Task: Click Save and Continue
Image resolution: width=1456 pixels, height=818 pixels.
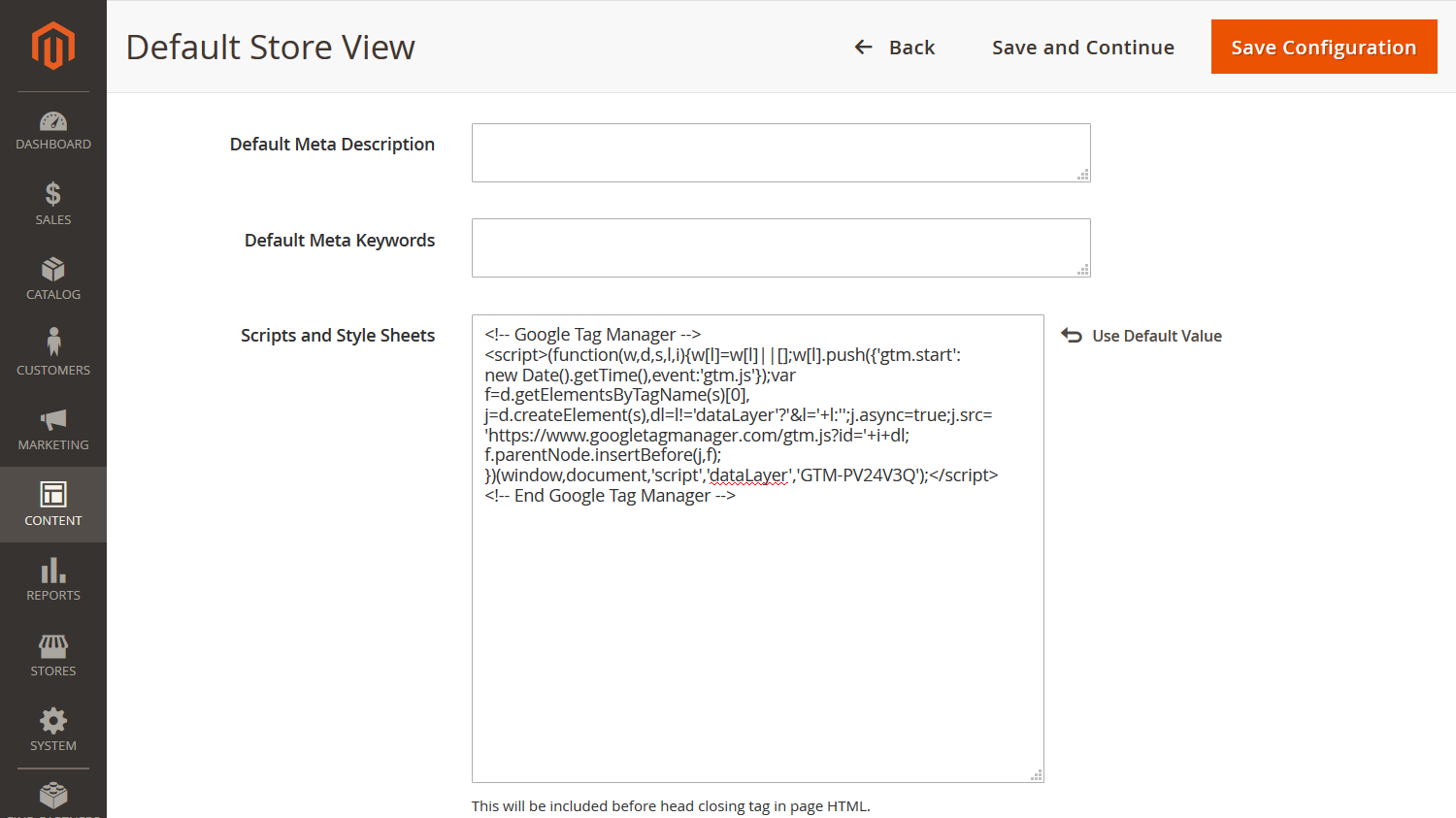Action: tap(1083, 48)
